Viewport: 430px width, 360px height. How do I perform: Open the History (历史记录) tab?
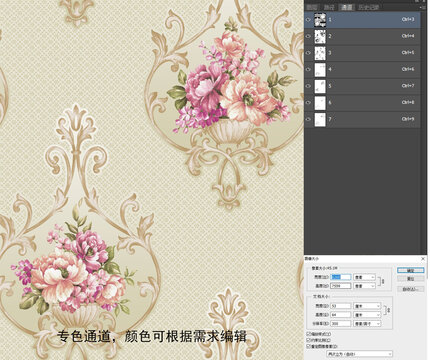[369, 7]
